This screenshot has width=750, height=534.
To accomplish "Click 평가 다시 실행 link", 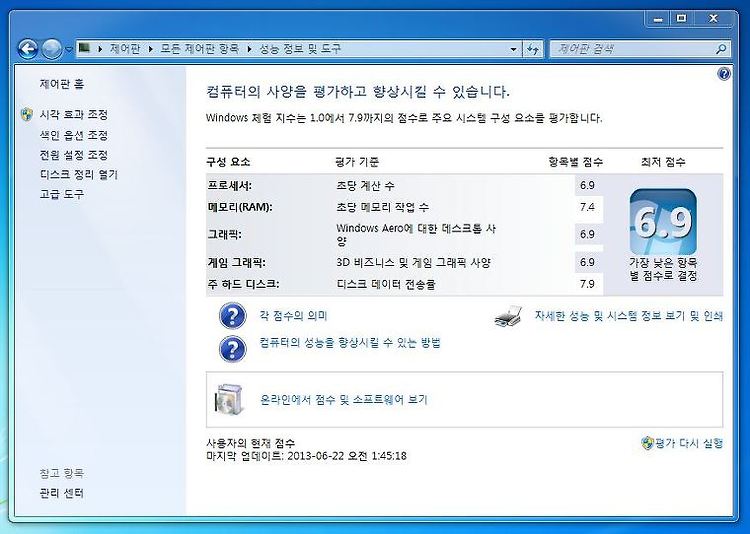I will [x=689, y=443].
